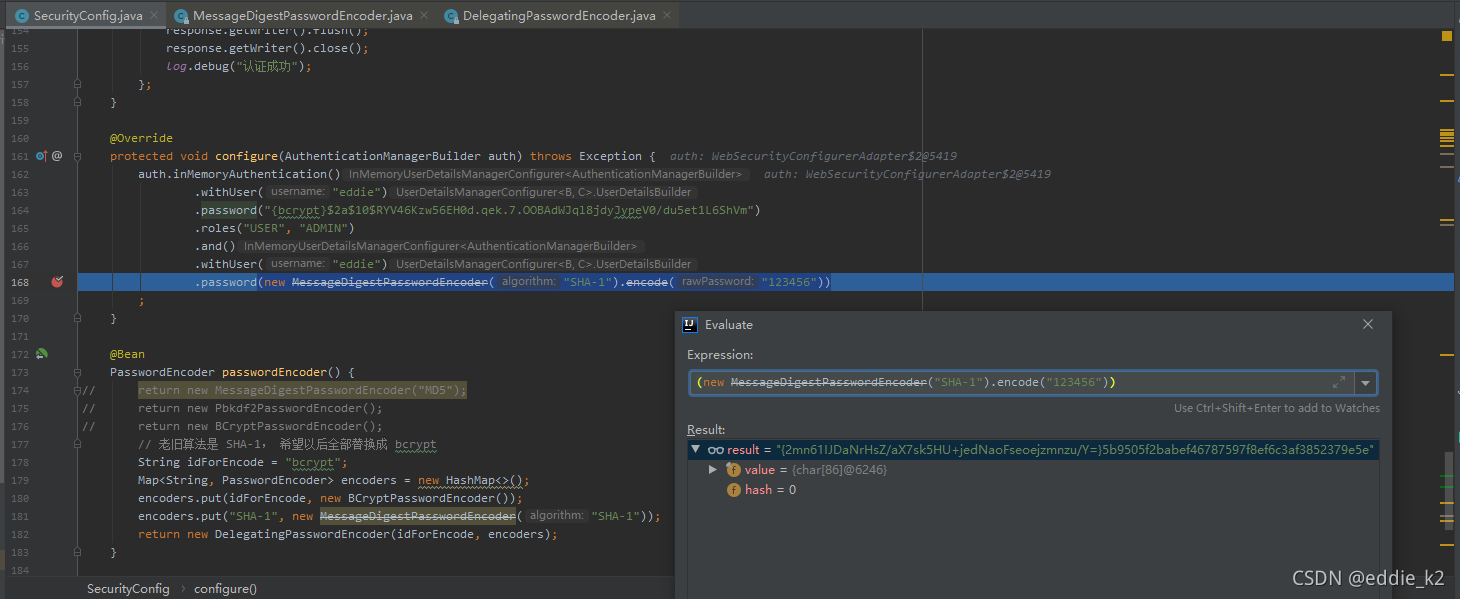Click the Expression label in Evaluate dialog
1460x599 pixels.
[720, 355]
